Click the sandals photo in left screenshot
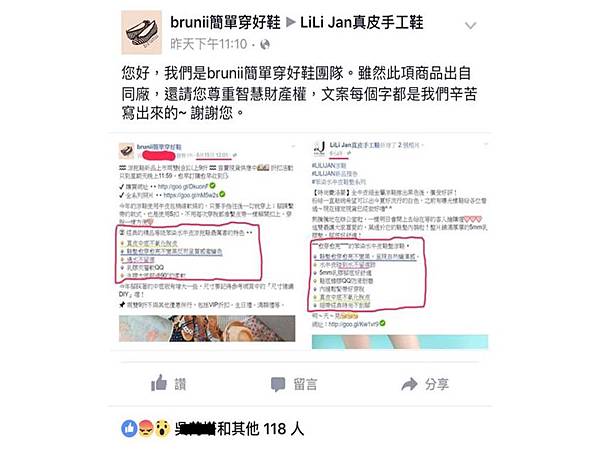 point(207,328)
